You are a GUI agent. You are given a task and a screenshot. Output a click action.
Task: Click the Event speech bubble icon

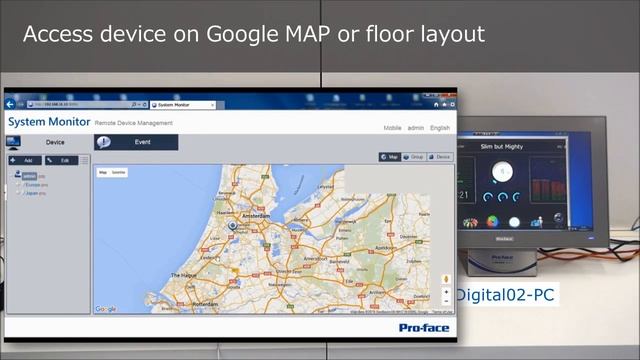(x=104, y=142)
